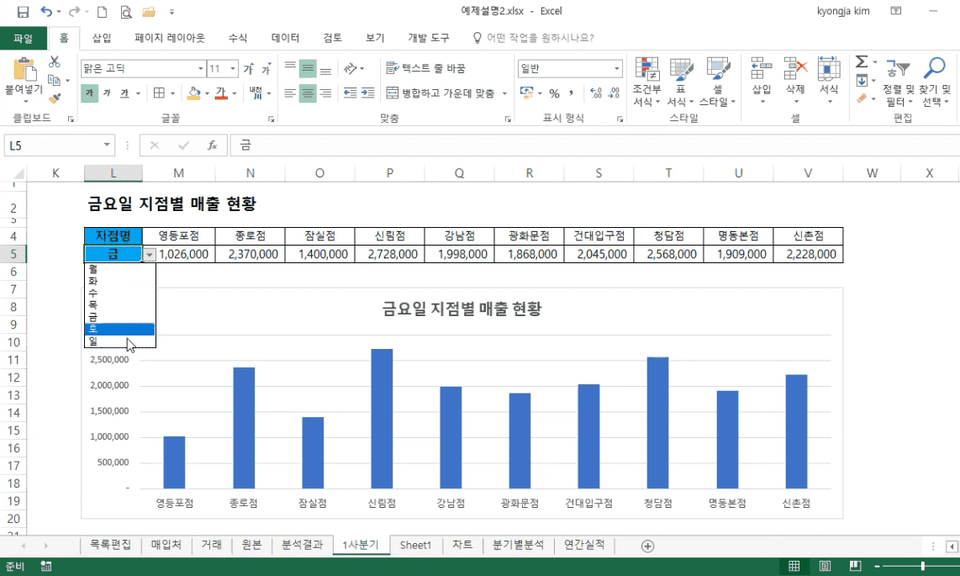Create a new blank document icon
Image resolution: width=960 pixels, height=576 pixels.
[x=102, y=12]
